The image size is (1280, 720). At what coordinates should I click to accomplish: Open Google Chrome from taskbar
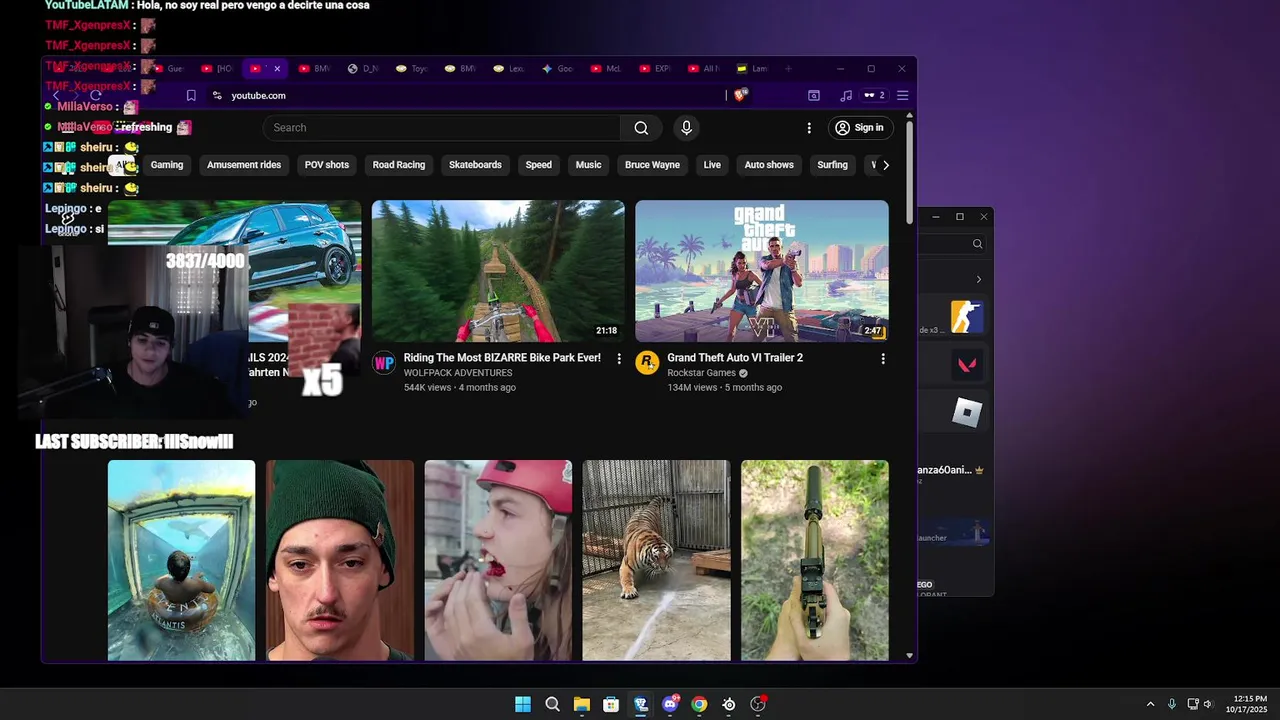pyautogui.click(x=699, y=704)
